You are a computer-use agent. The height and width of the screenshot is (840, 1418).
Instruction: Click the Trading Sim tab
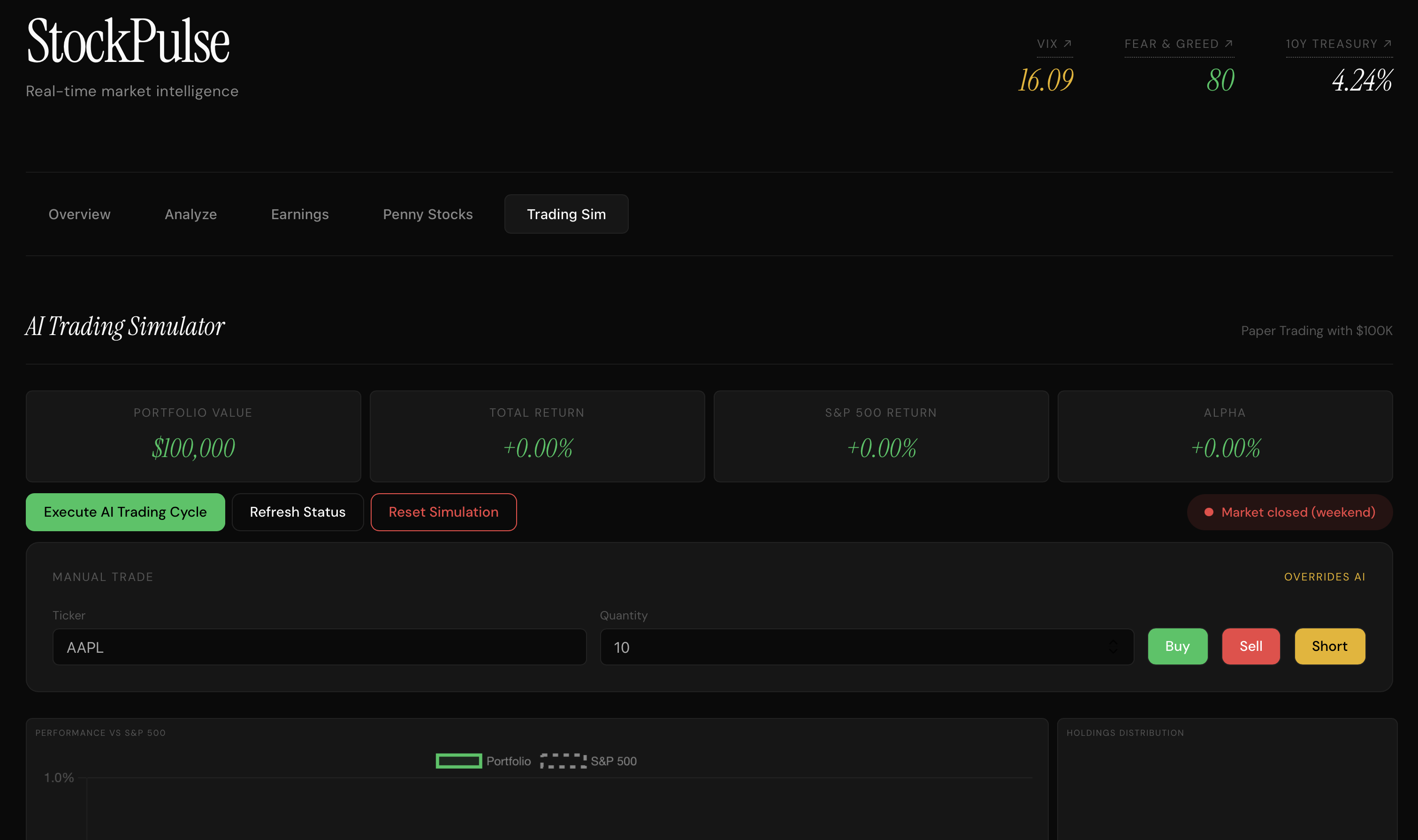pos(566,214)
